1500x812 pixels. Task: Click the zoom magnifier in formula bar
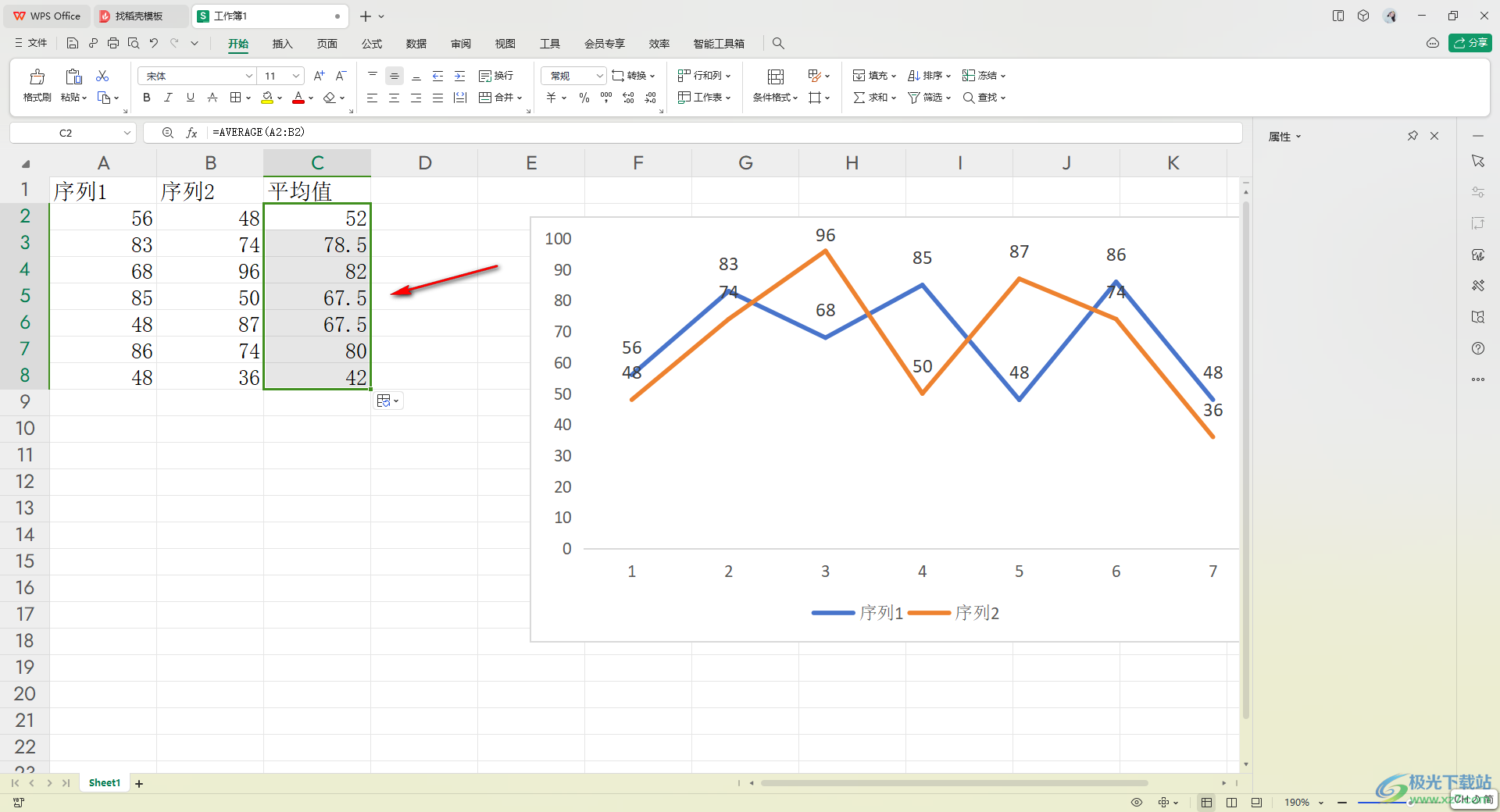tap(168, 133)
